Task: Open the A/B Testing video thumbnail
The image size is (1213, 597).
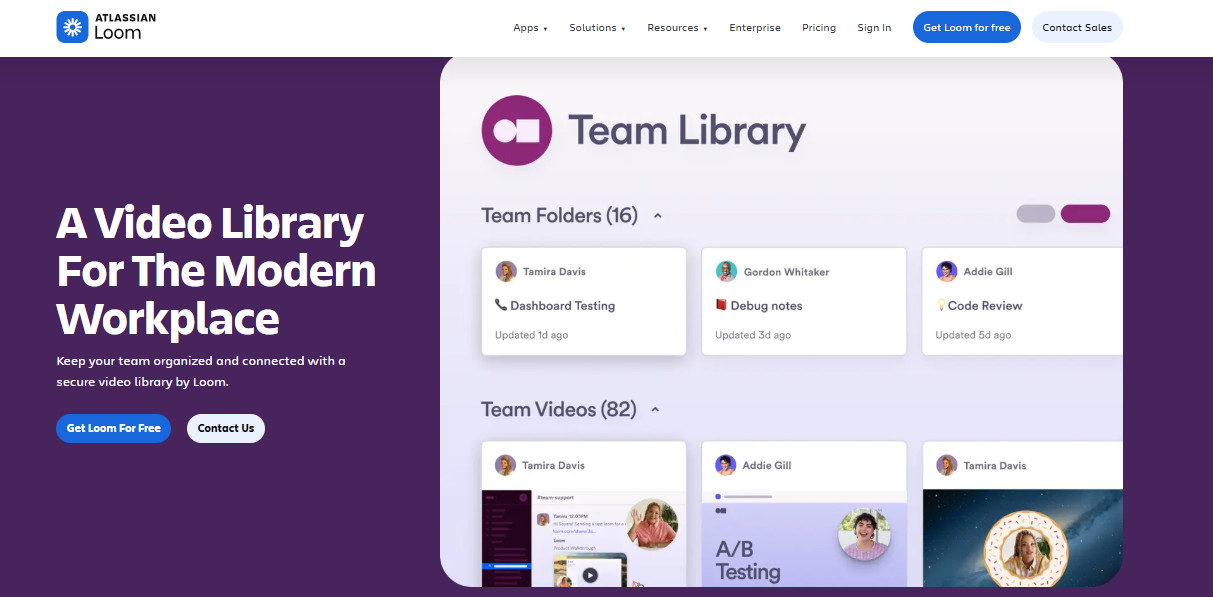Action: [x=804, y=538]
